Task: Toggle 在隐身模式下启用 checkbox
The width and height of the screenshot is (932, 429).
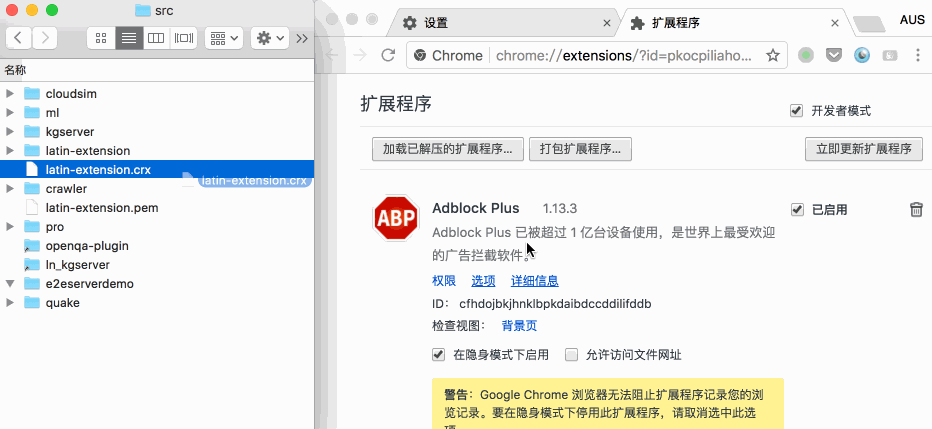Action: [439, 355]
